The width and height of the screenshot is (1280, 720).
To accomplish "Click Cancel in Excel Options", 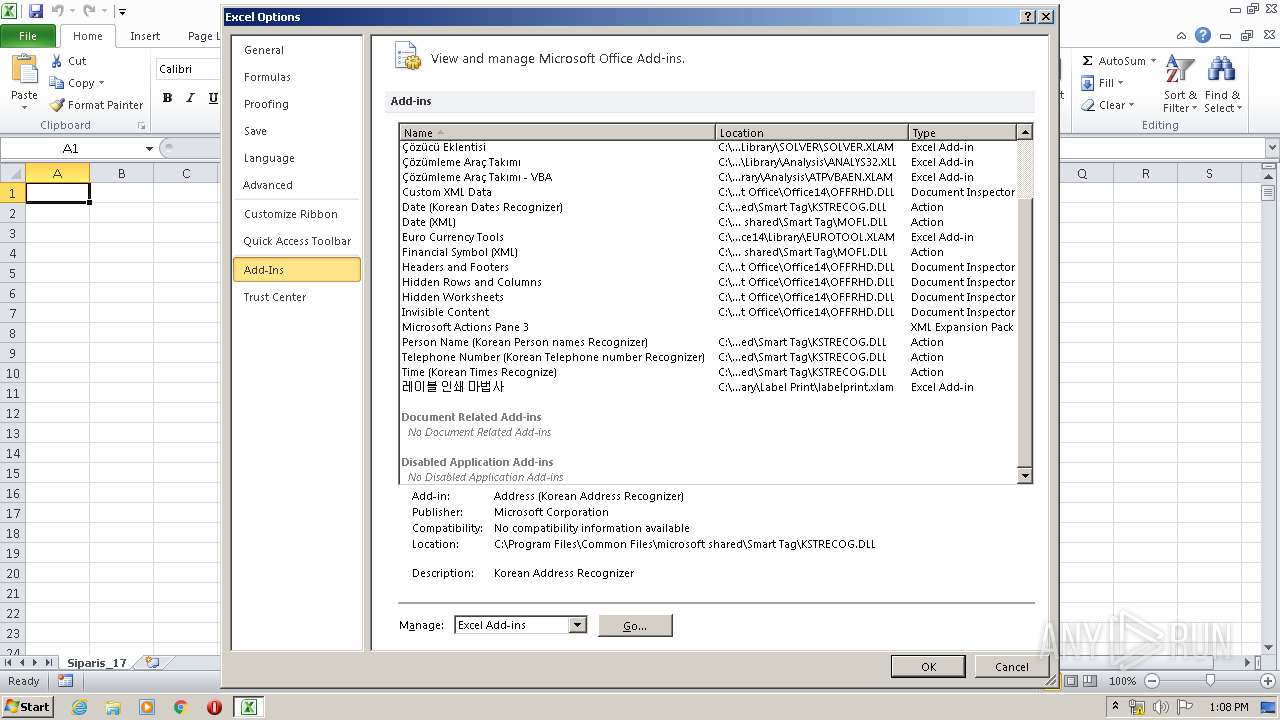I will click(x=1011, y=667).
